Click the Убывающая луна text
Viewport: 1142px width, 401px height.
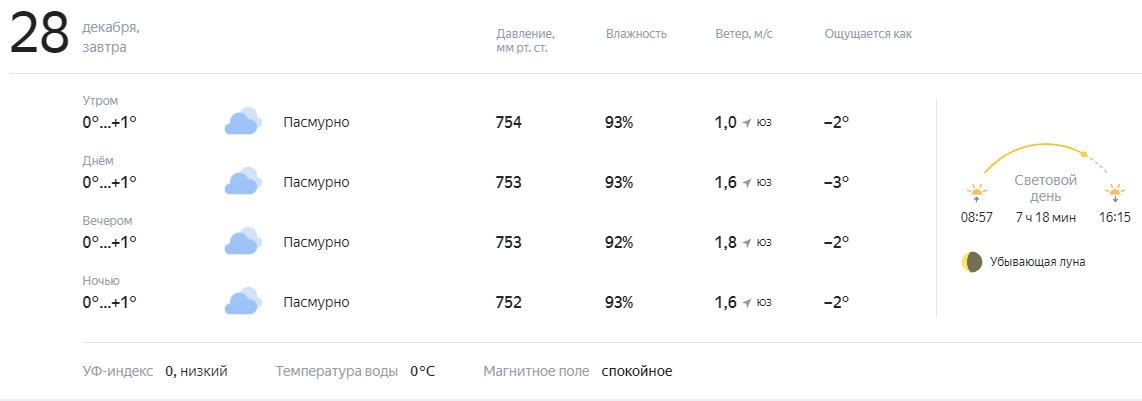click(x=1037, y=262)
